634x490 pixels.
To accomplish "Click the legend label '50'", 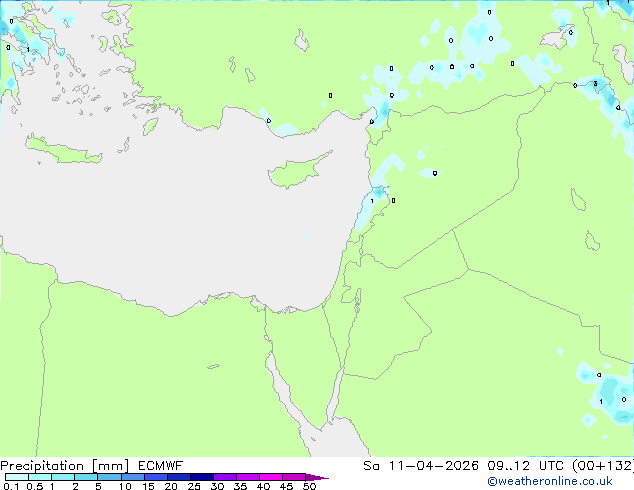I will click(309, 486).
